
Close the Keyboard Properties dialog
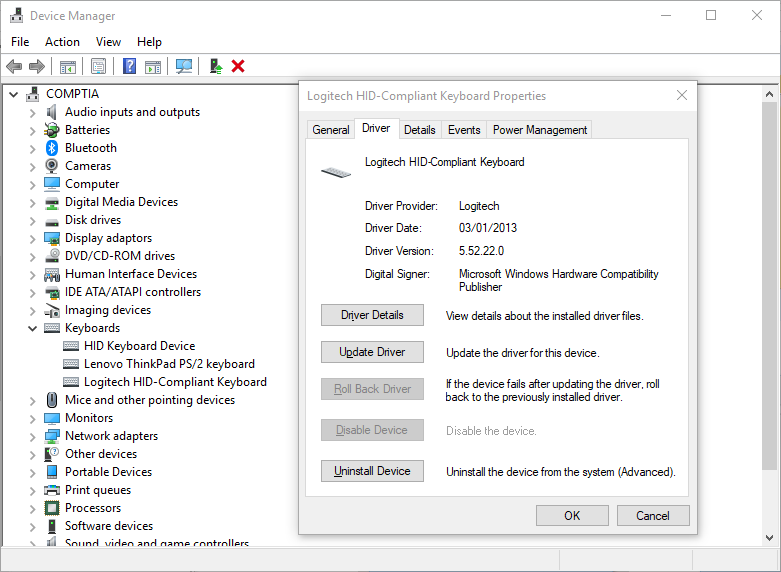pos(682,95)
